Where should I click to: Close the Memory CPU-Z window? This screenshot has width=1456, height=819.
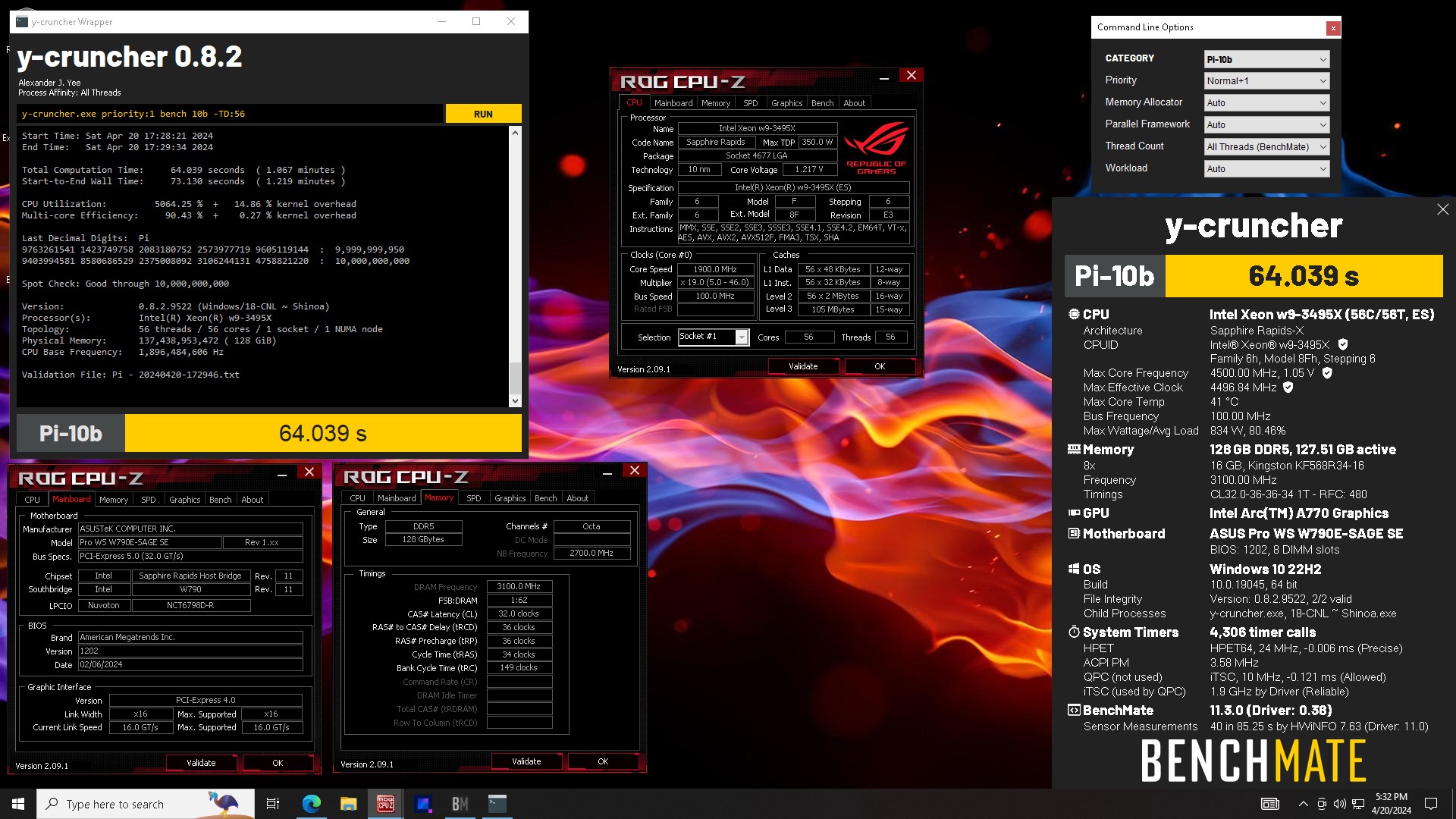coord(635,471)
